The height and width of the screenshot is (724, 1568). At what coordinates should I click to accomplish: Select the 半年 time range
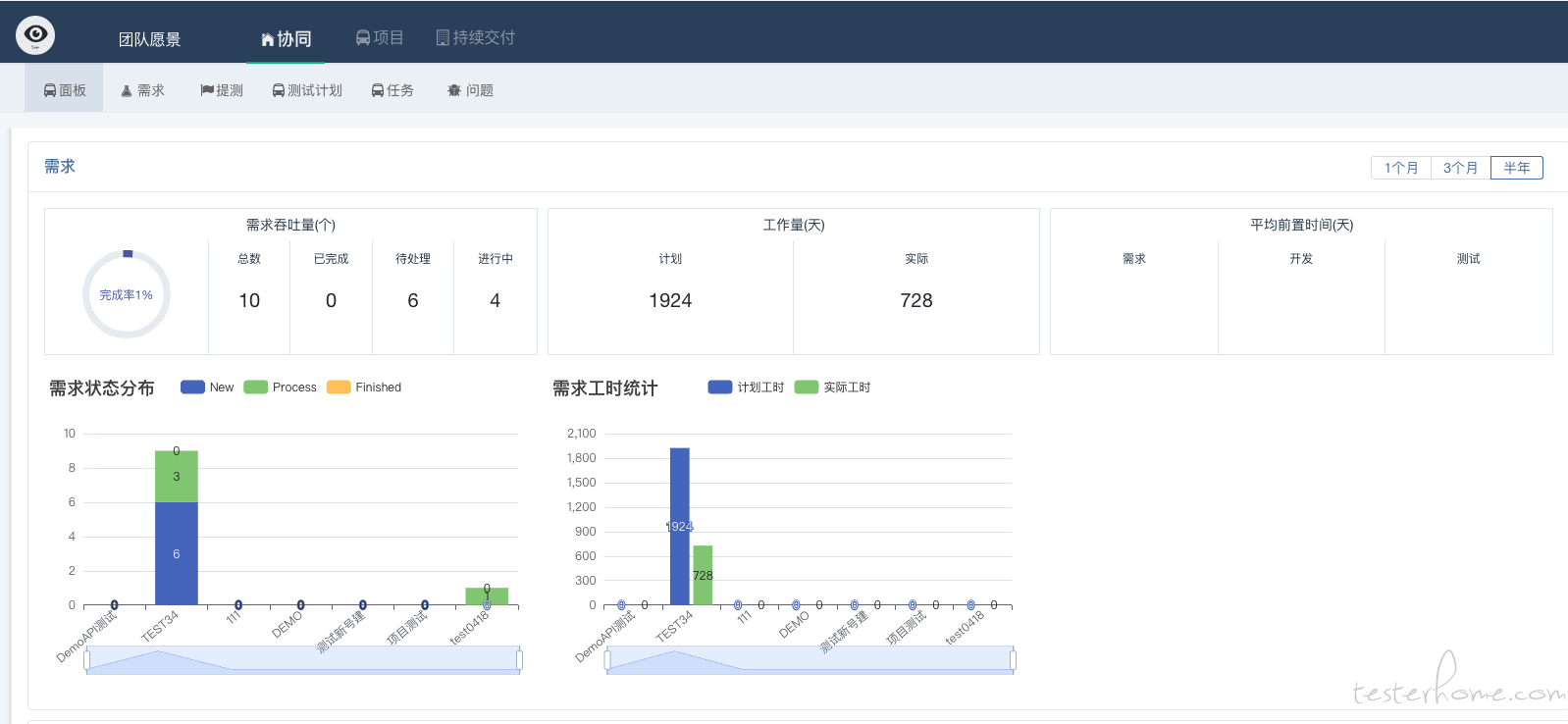1517,168
